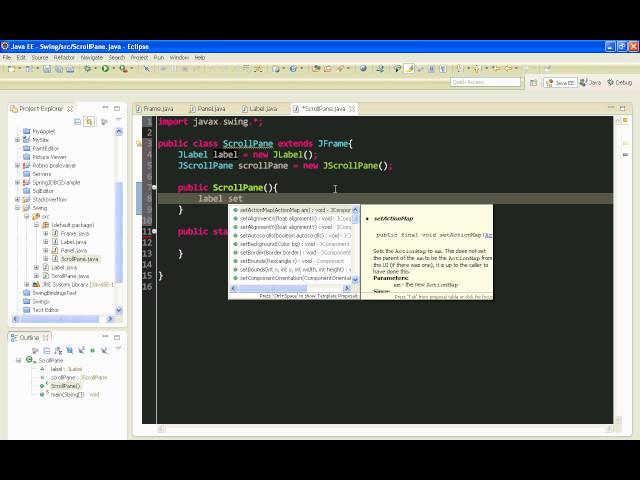Collapse the Swing project node
The height and width of the screenshot is (480, 640).
[x=18, y=208]
